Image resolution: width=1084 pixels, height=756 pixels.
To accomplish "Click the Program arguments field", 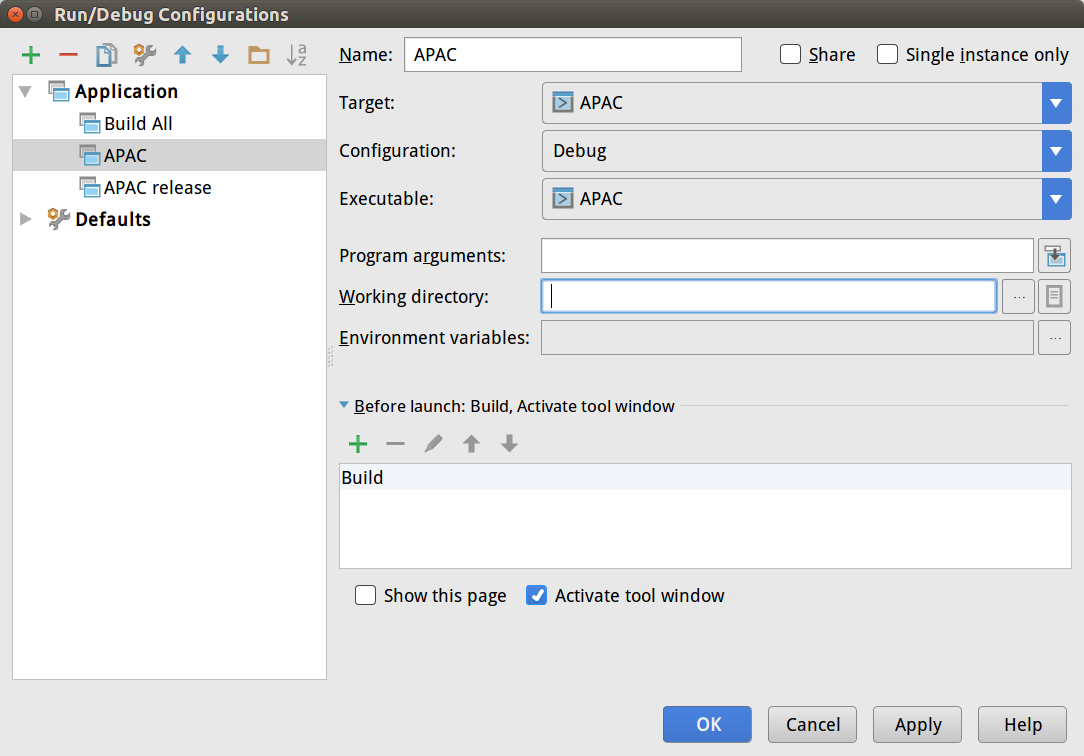I will [x=786, y=256].
